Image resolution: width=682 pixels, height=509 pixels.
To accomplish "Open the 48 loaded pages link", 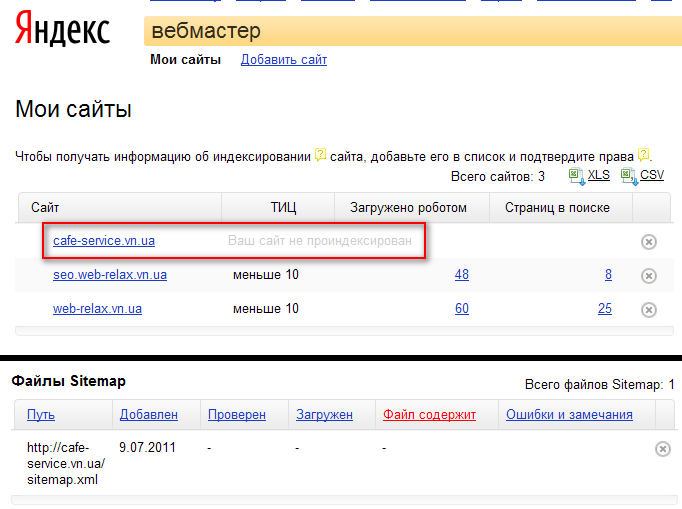I will 462,275.
